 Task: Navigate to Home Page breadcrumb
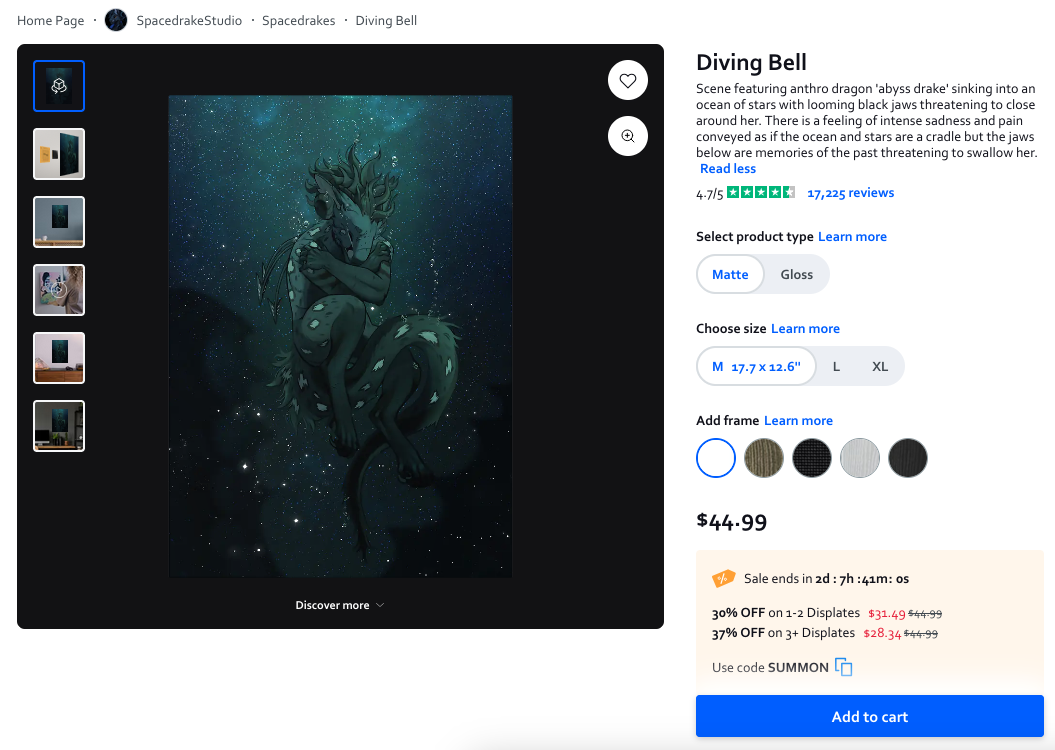[50, 21]
